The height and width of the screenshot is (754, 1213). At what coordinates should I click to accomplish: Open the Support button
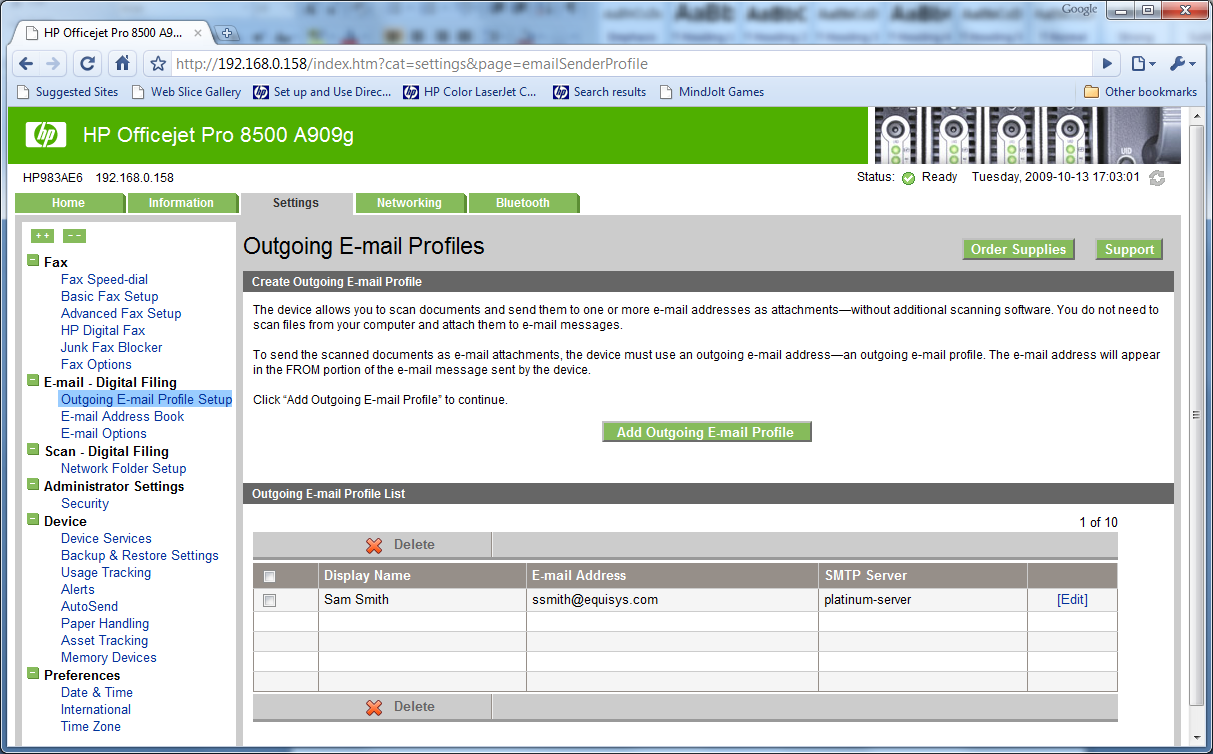tap(1129, 249)
